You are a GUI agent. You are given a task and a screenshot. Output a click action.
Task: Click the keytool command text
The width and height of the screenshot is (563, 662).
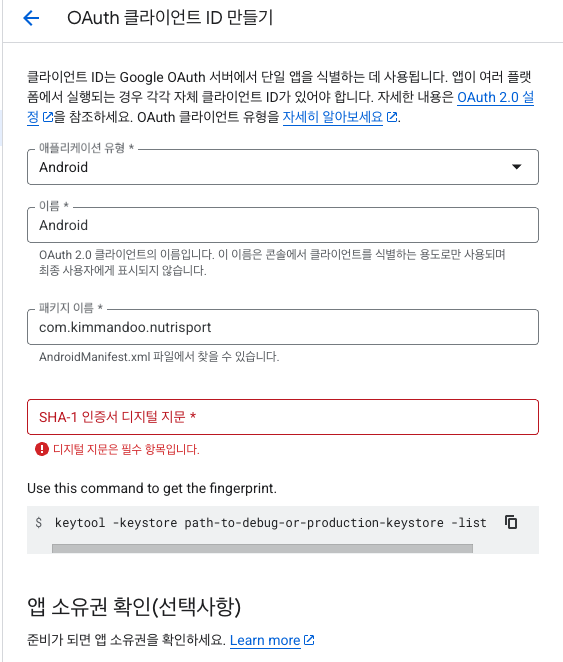(271, 523)
